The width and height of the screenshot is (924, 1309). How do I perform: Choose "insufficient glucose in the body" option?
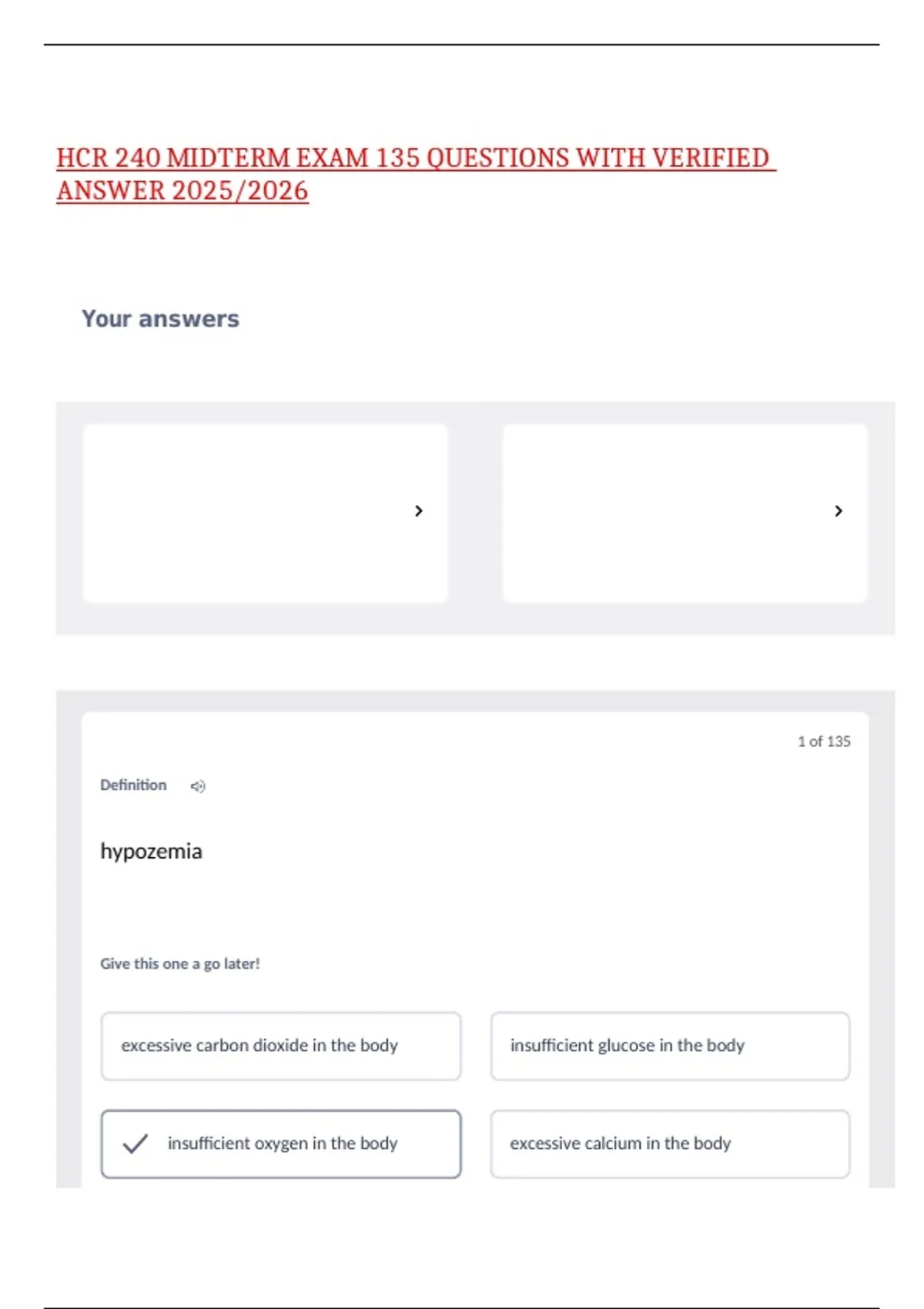(x=670, y=1046)
